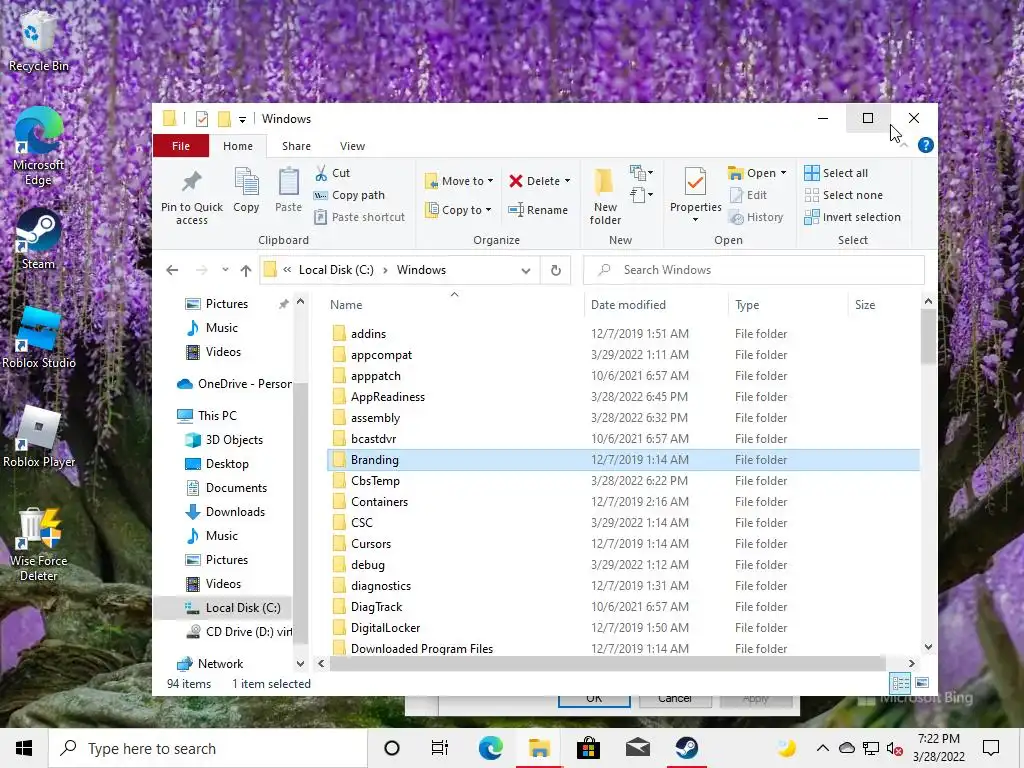Open Customize Quick Access Toolbar dropdown
The width and height of the screenshot is (1024, 768).
click(x=242, y=119)
